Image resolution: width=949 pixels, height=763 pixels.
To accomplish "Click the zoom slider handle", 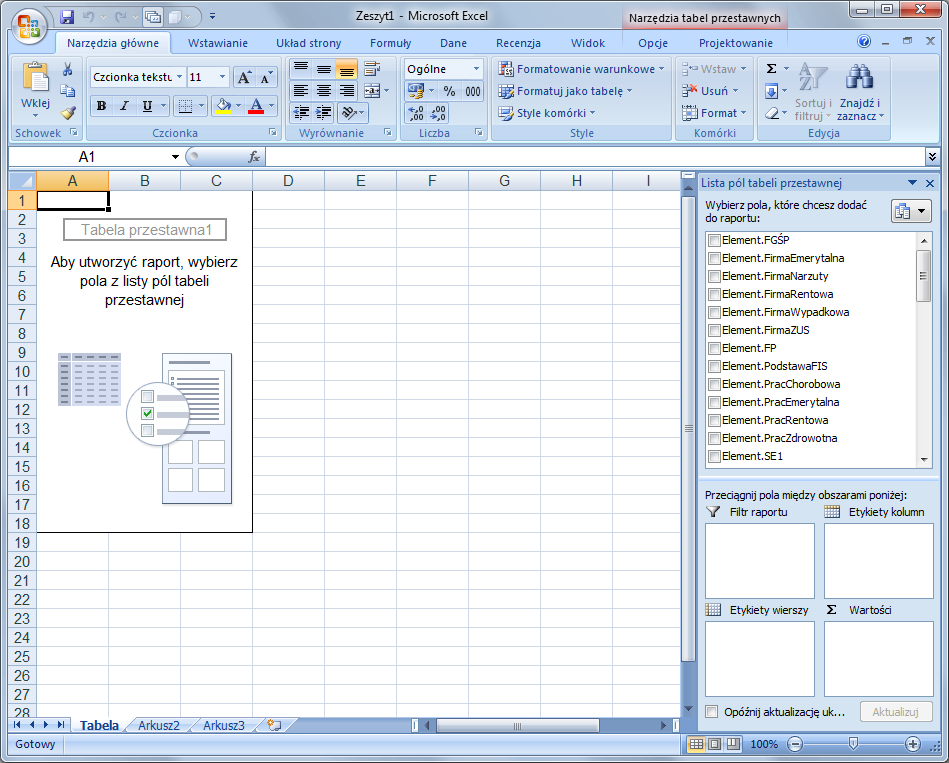I will coord(853,743).
